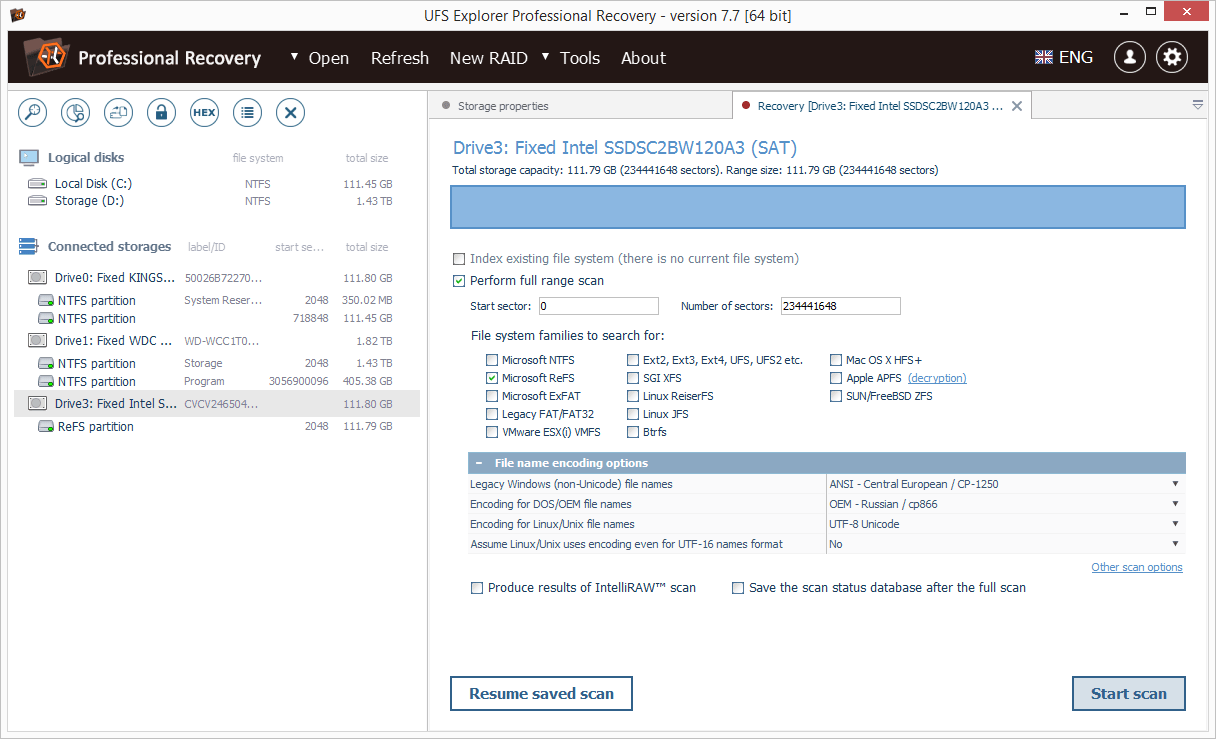The width and height of the screenshot is (1216, 739).
Task: Select Storage (D:) logical disk row
Action: click(x=217, y=201)
